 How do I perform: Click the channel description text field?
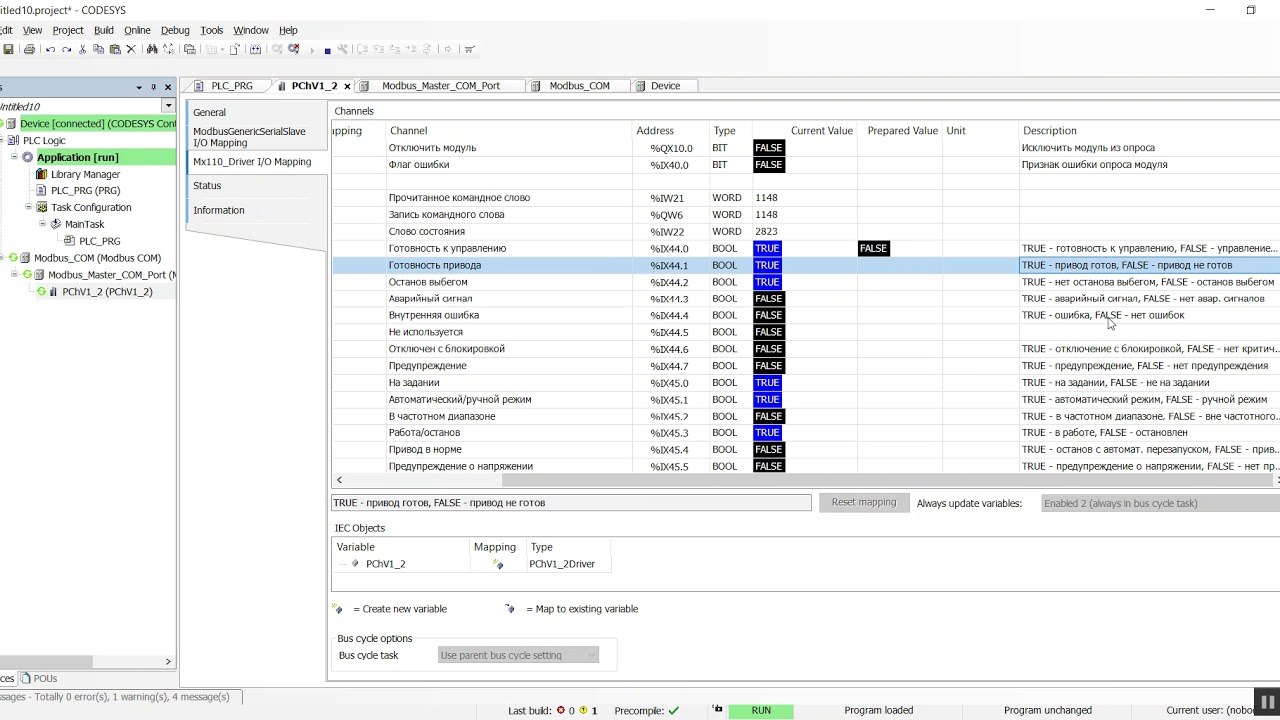(x=571, y=503)
